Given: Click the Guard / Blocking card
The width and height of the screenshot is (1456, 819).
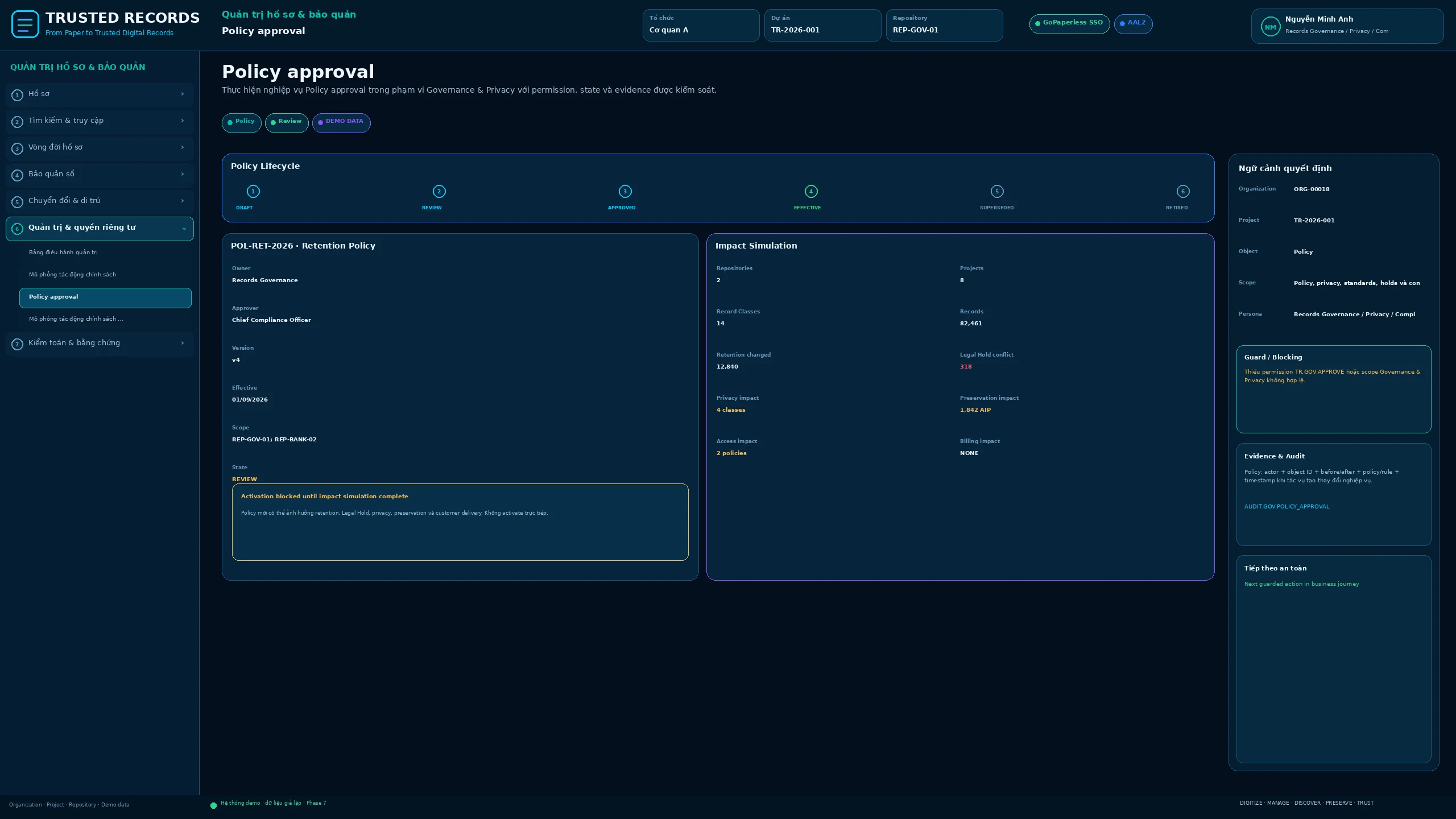Looking at the screenshot, I should click(1334, 389).
